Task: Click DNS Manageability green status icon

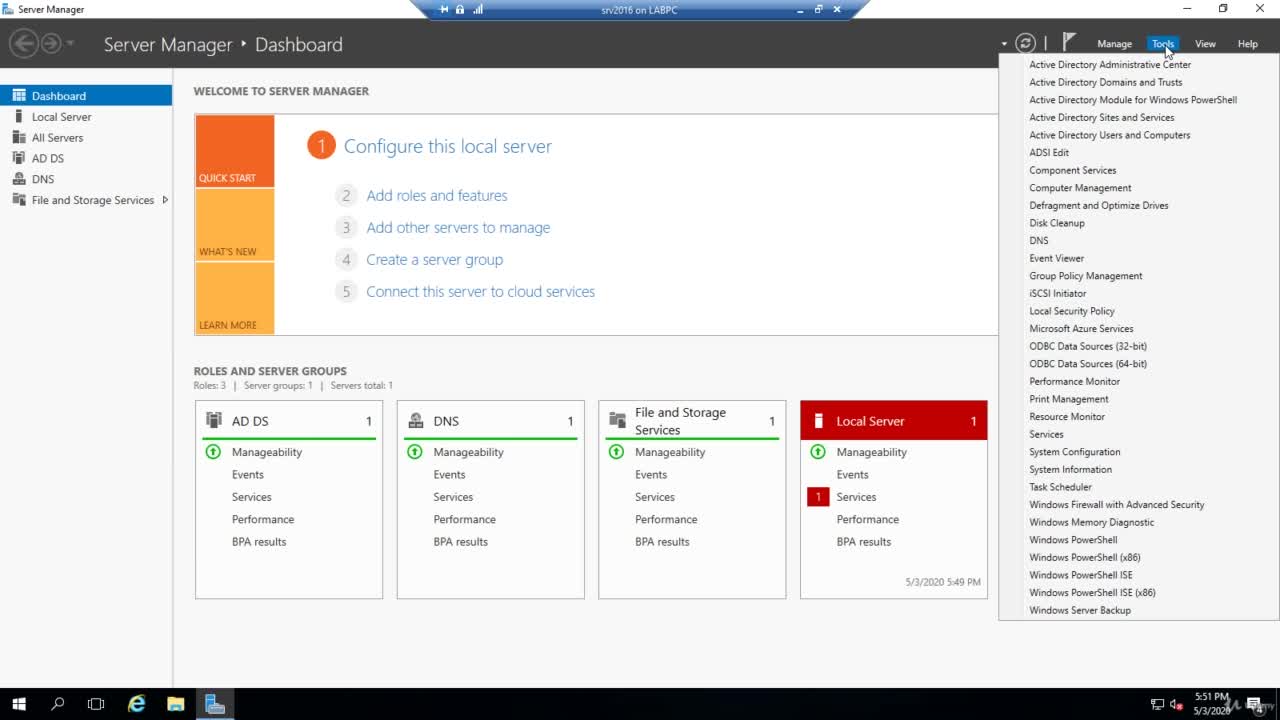Action: coord(415,452)
